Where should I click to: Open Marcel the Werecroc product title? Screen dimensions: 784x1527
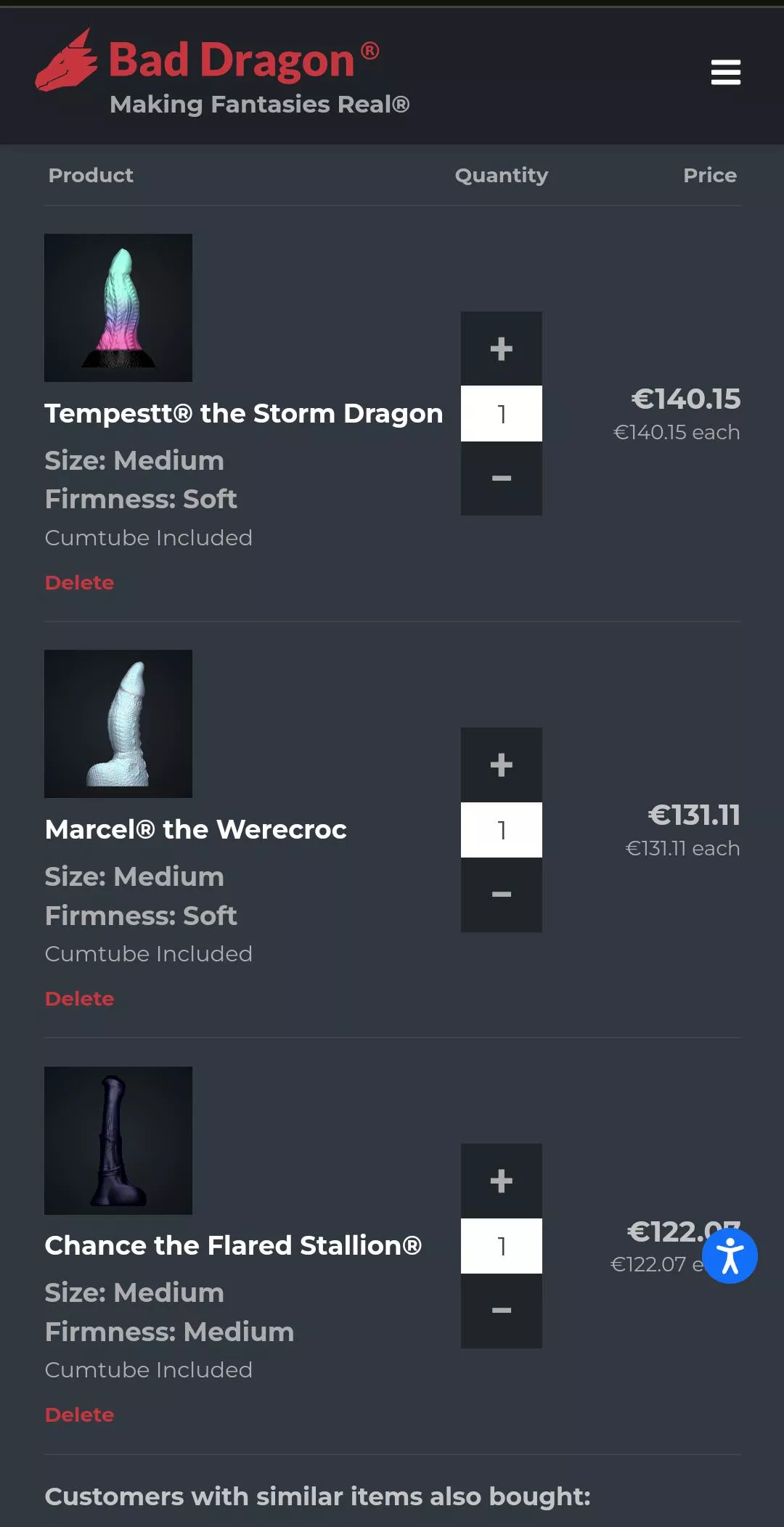195,829
